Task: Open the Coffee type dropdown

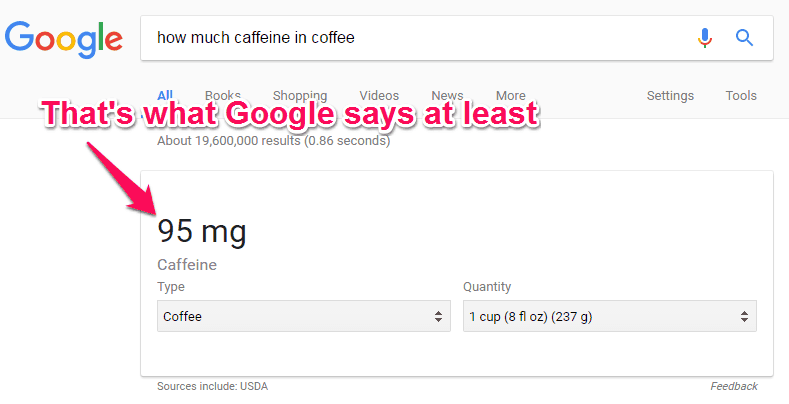Action: [304, 316]
